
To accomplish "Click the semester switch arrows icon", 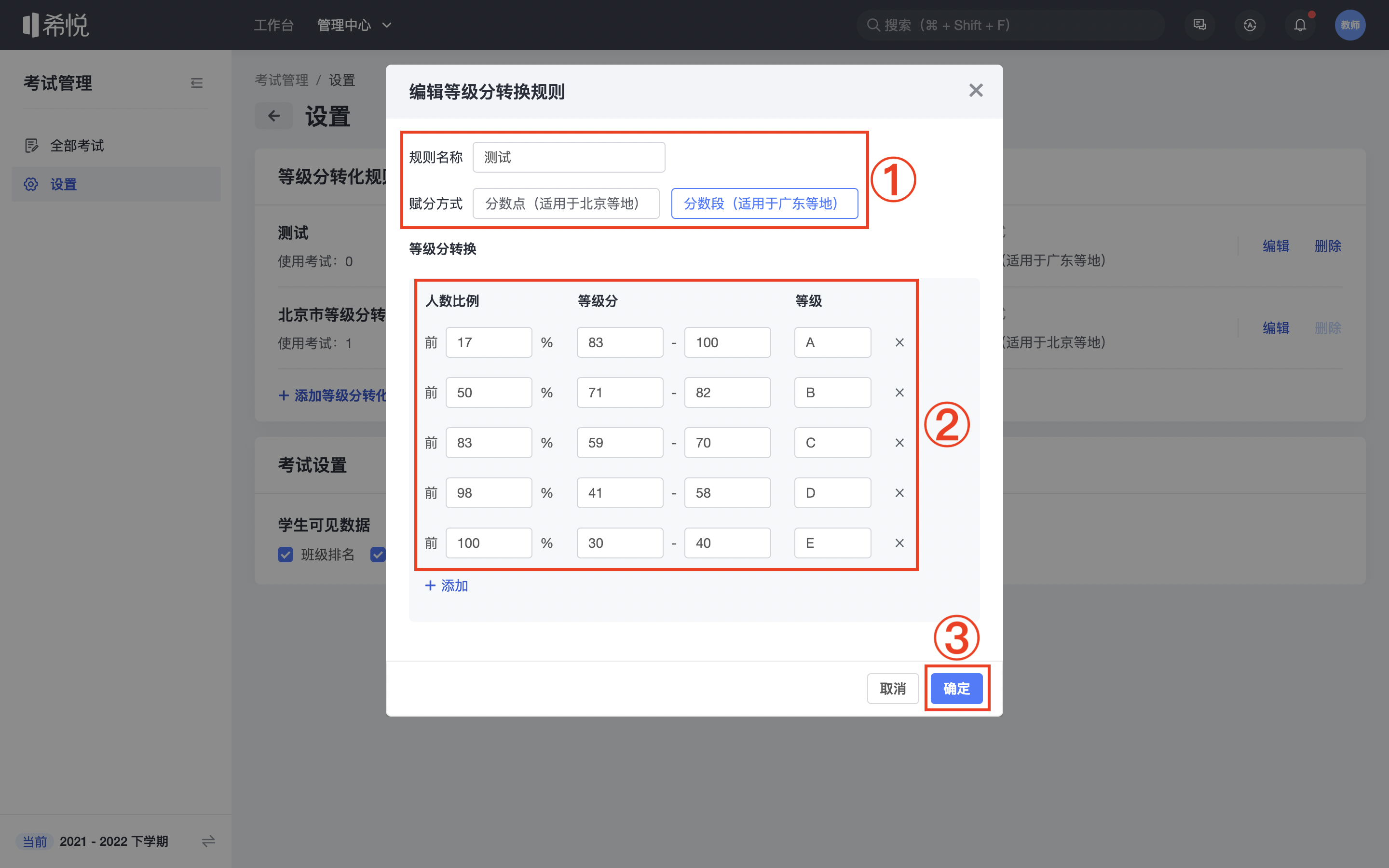I will tap(208, 841).
